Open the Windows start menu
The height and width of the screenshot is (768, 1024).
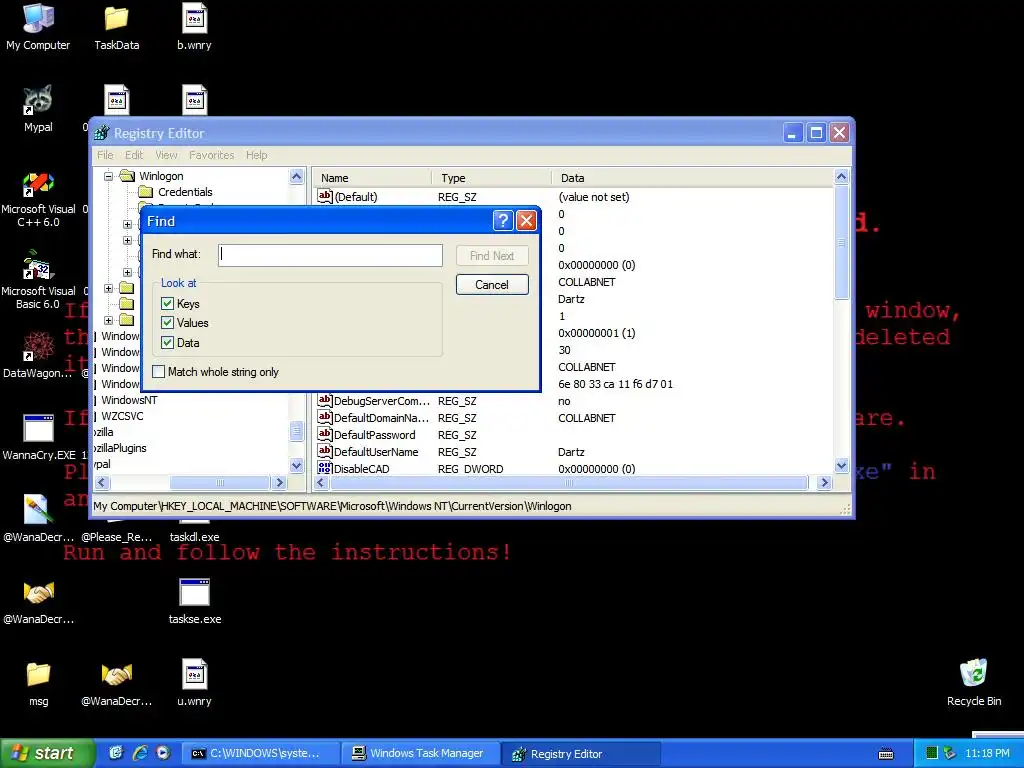tap(47, 753)
